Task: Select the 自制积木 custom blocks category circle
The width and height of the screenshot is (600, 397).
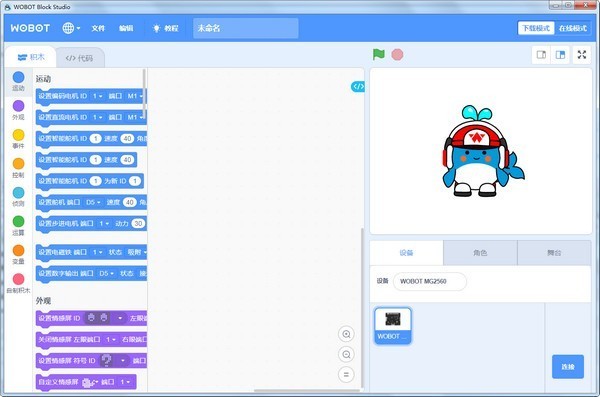Action: tap(18, 279)
